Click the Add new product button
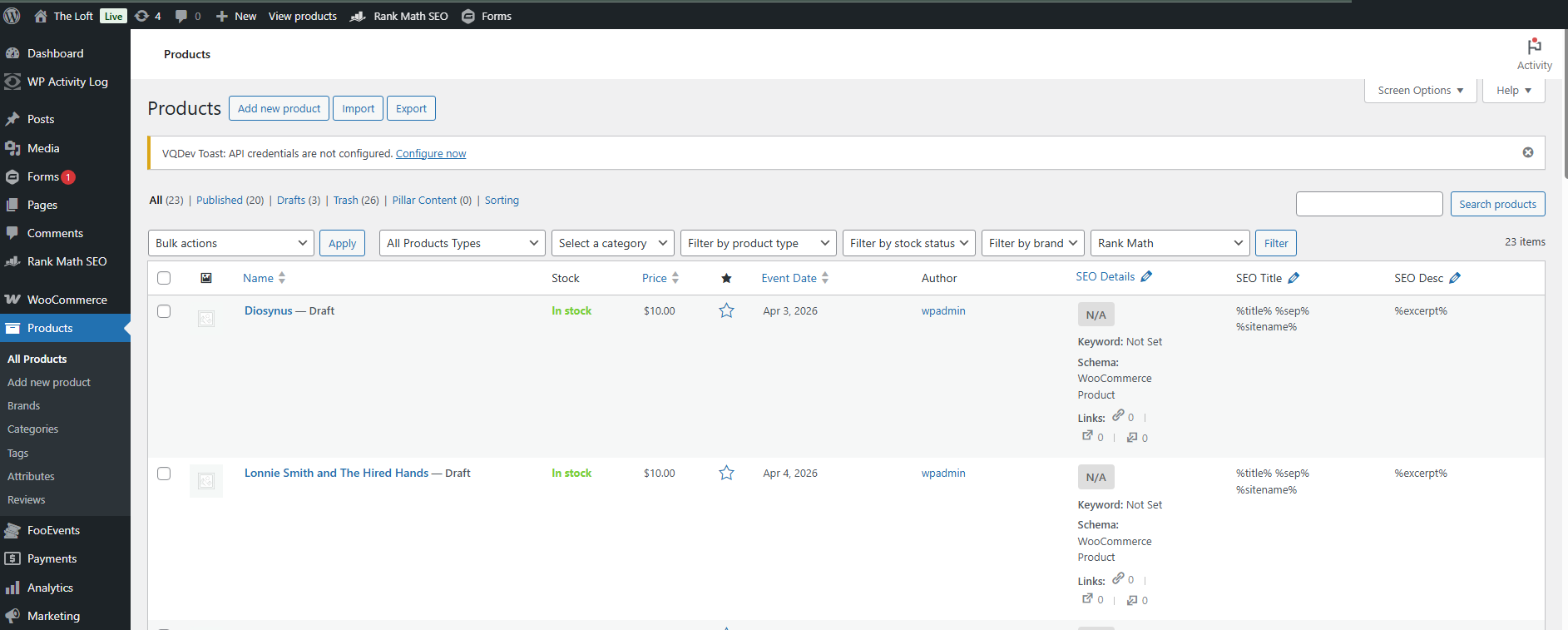This screenshot has width=1568, height=630. pos(279,108)
